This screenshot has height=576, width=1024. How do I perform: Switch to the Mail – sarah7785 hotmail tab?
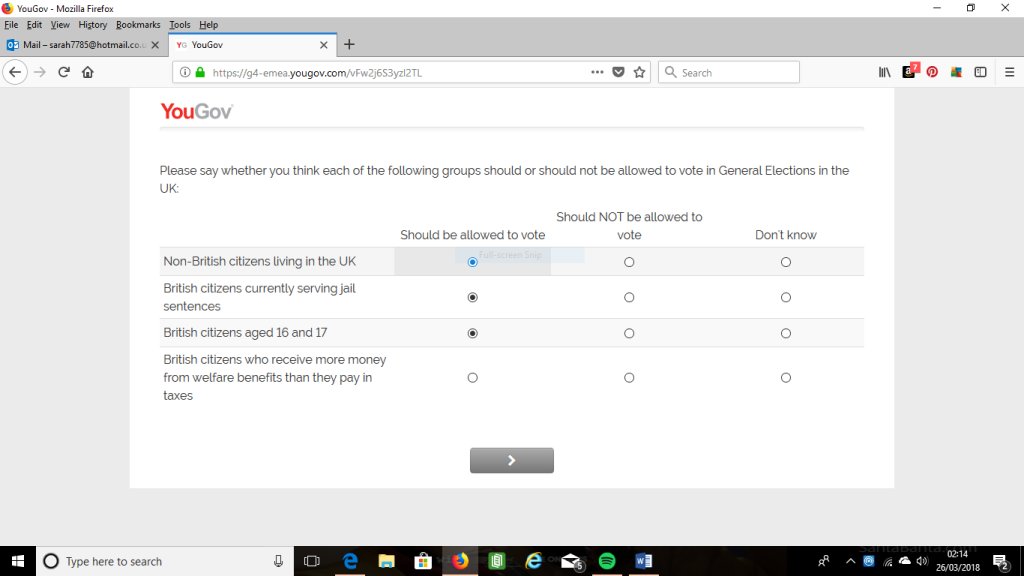[x=80, y=45]
